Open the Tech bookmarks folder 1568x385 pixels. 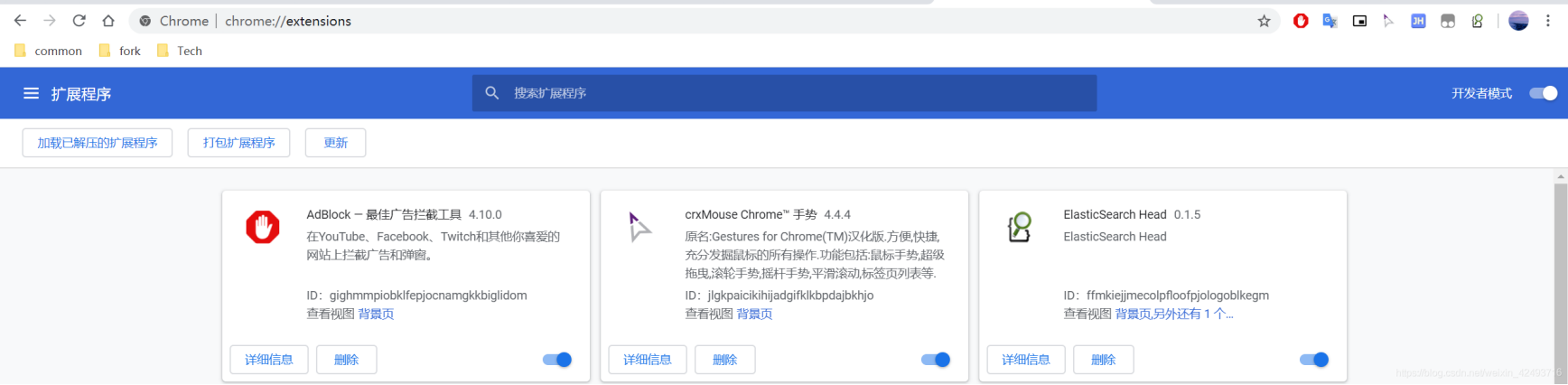[x=180, y=51]
